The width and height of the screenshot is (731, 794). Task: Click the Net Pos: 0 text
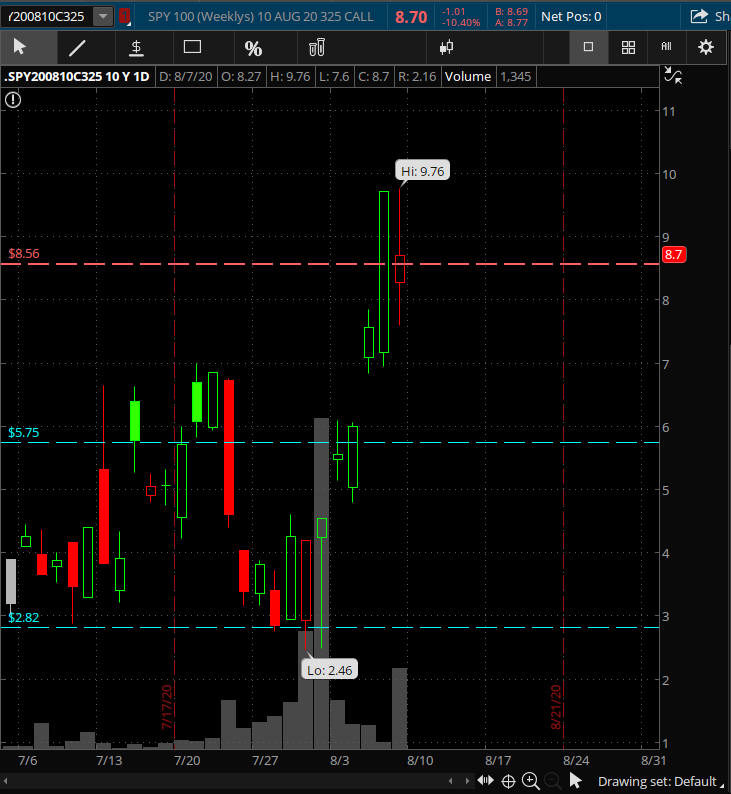pos(571,17)
